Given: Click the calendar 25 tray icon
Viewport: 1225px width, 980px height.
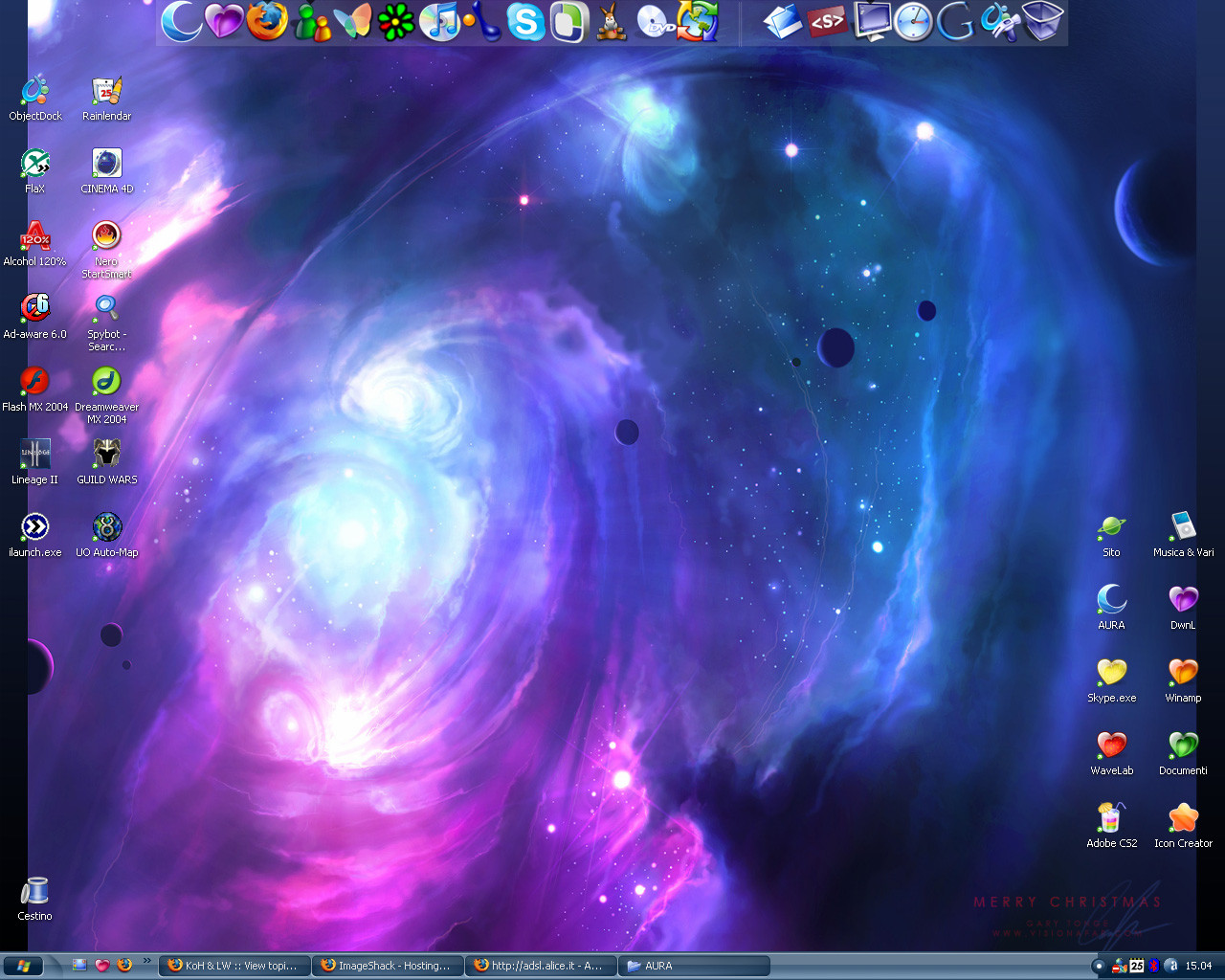Looking at the screenshot, I should [x=1137, y=966].
